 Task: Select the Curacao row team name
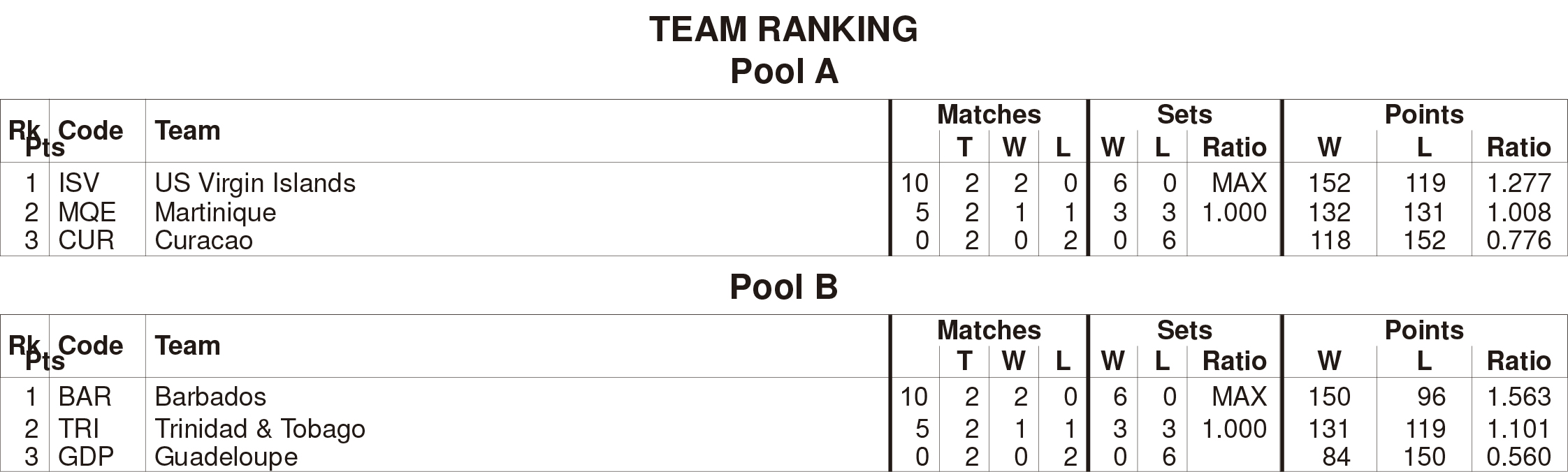(x=203, y=240)
